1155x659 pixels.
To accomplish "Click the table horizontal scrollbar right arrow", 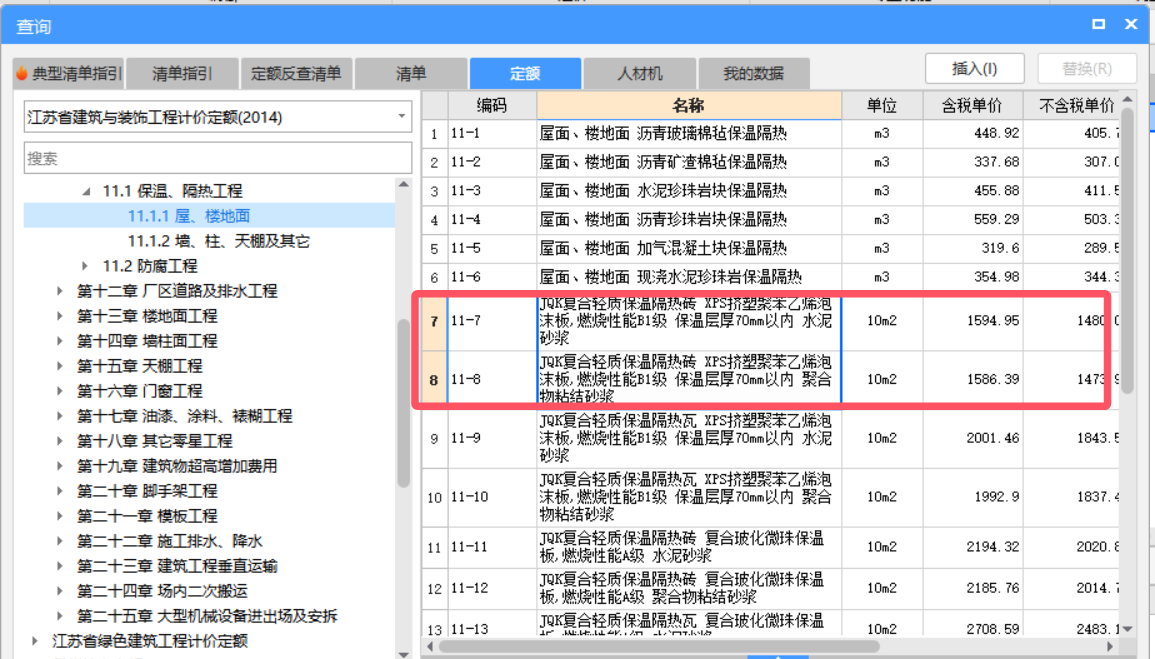I will pyautogui.click(x=1110, y=646).
